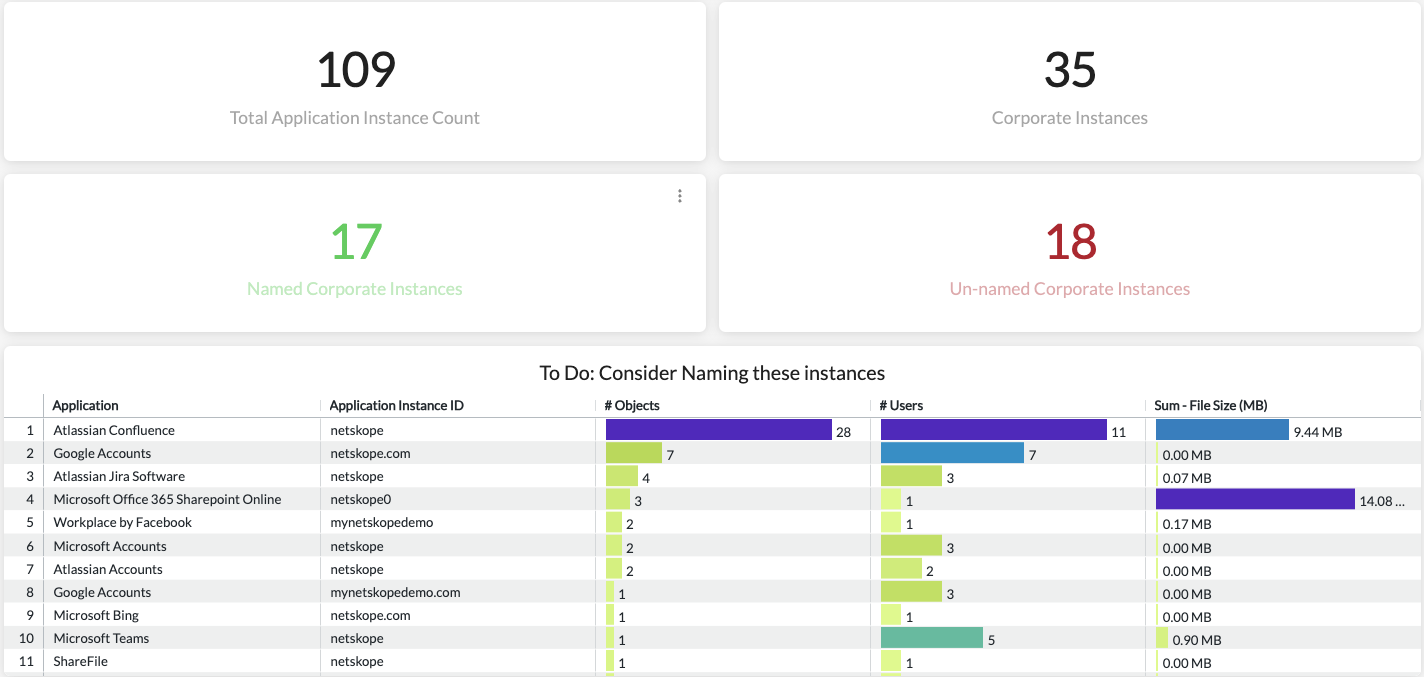This screenshot has height=677, width=1424.
Task: Click the blue 9.44 MB file size bar
Action: pyautogui.click(x=1222, y=430)
